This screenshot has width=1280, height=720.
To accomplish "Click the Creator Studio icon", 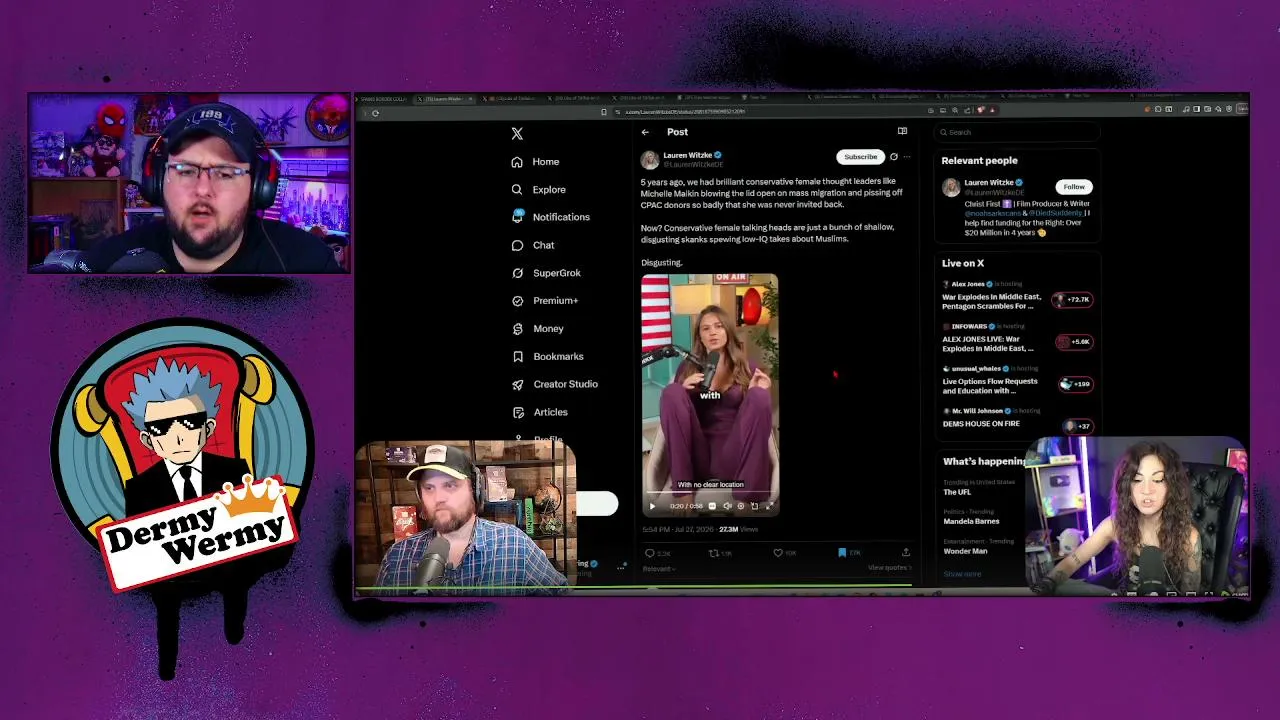I will pos(517,384).
